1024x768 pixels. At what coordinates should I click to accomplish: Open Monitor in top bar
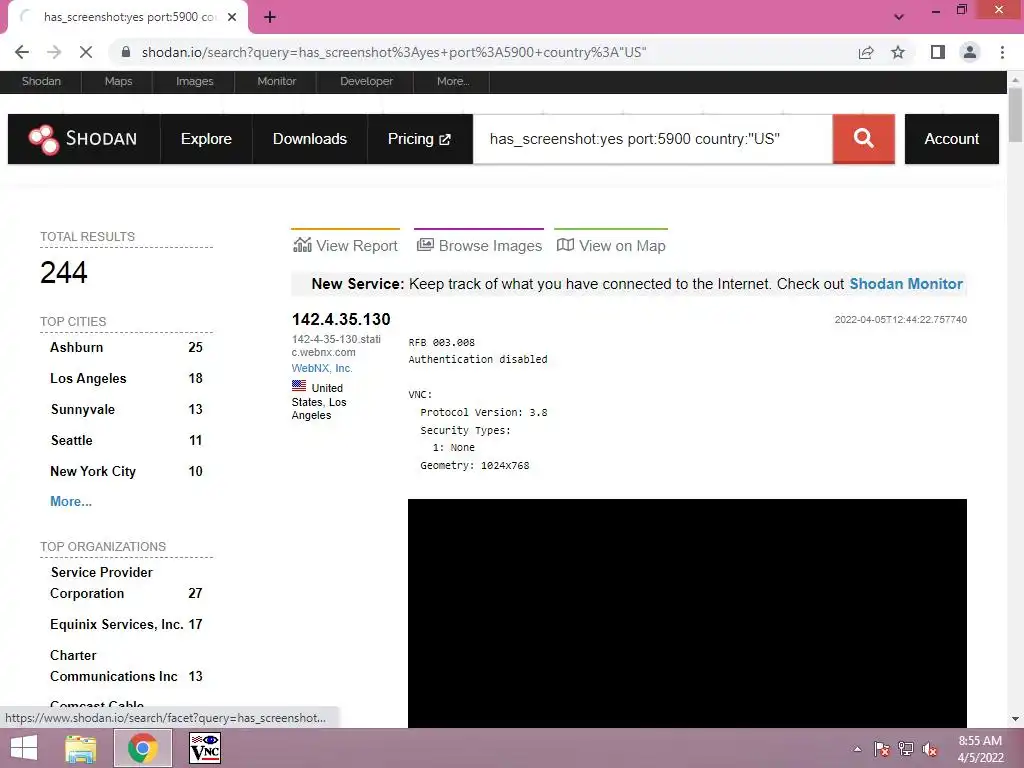click(276, 82)
